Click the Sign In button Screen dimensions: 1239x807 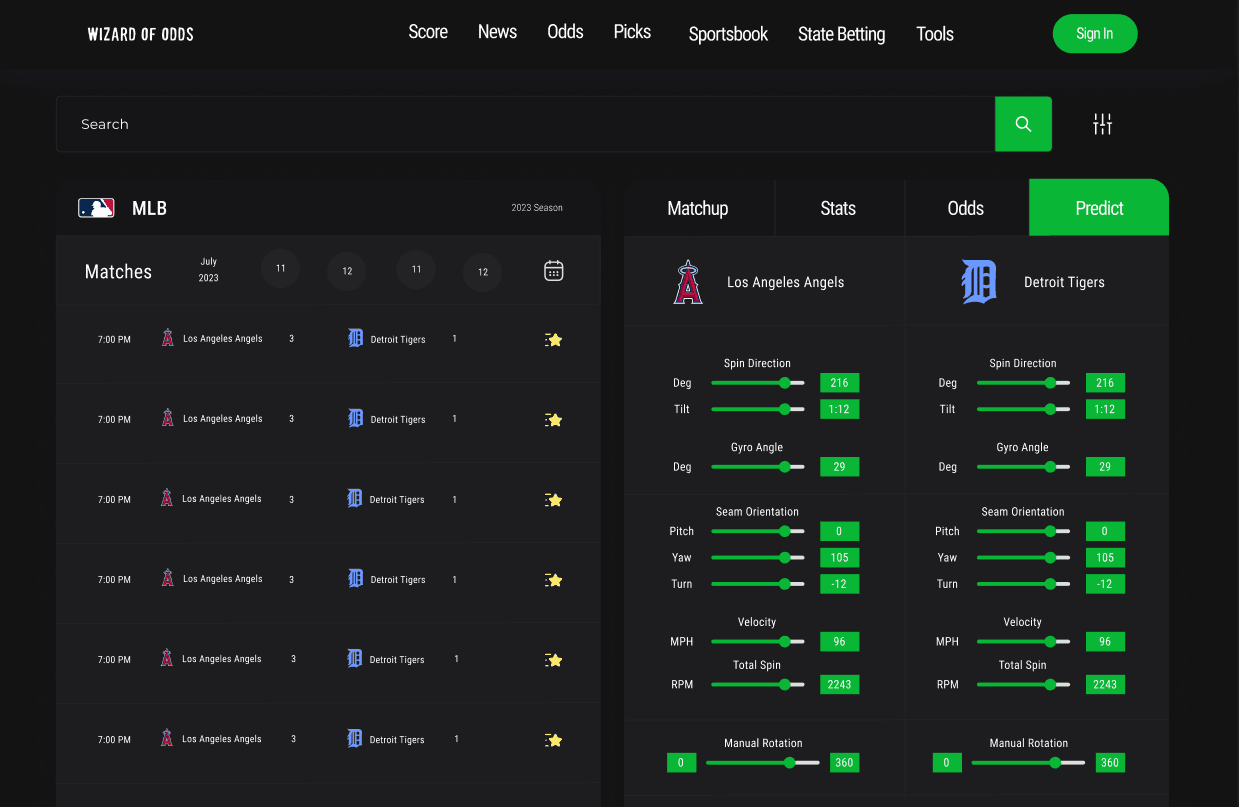[1095, 34]
